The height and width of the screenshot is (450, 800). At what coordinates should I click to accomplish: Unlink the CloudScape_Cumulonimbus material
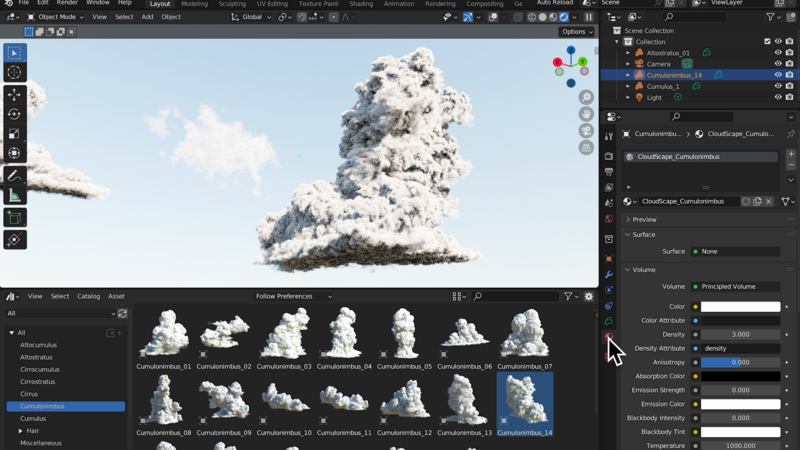coord(768,202)
